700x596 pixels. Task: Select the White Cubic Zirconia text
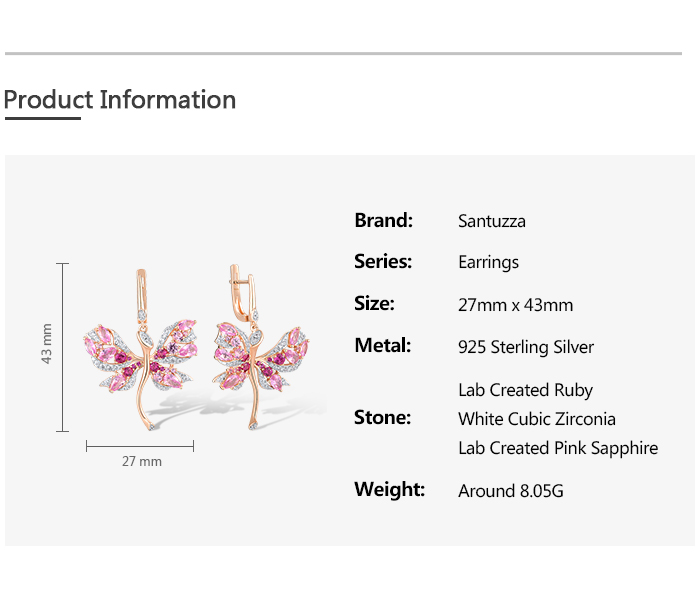tap(536, 419)
